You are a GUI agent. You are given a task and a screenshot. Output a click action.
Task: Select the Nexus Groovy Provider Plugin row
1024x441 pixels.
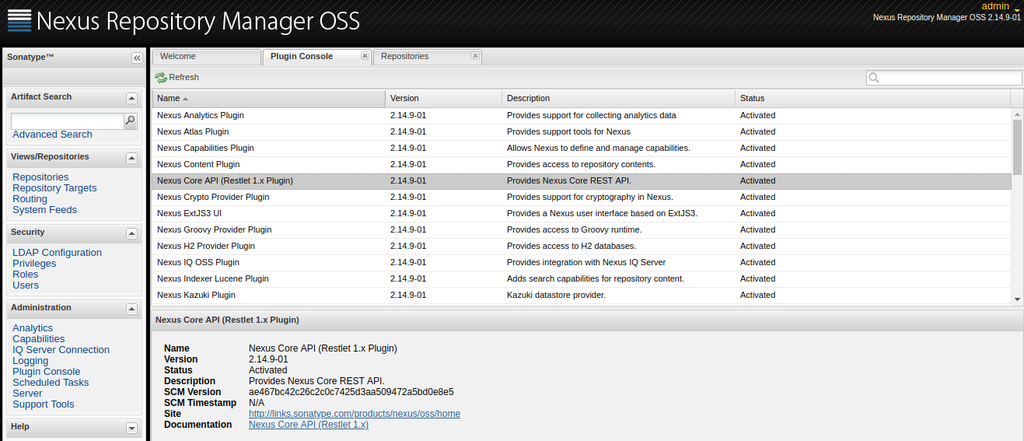pyautogui.click(x=581, y=229)
